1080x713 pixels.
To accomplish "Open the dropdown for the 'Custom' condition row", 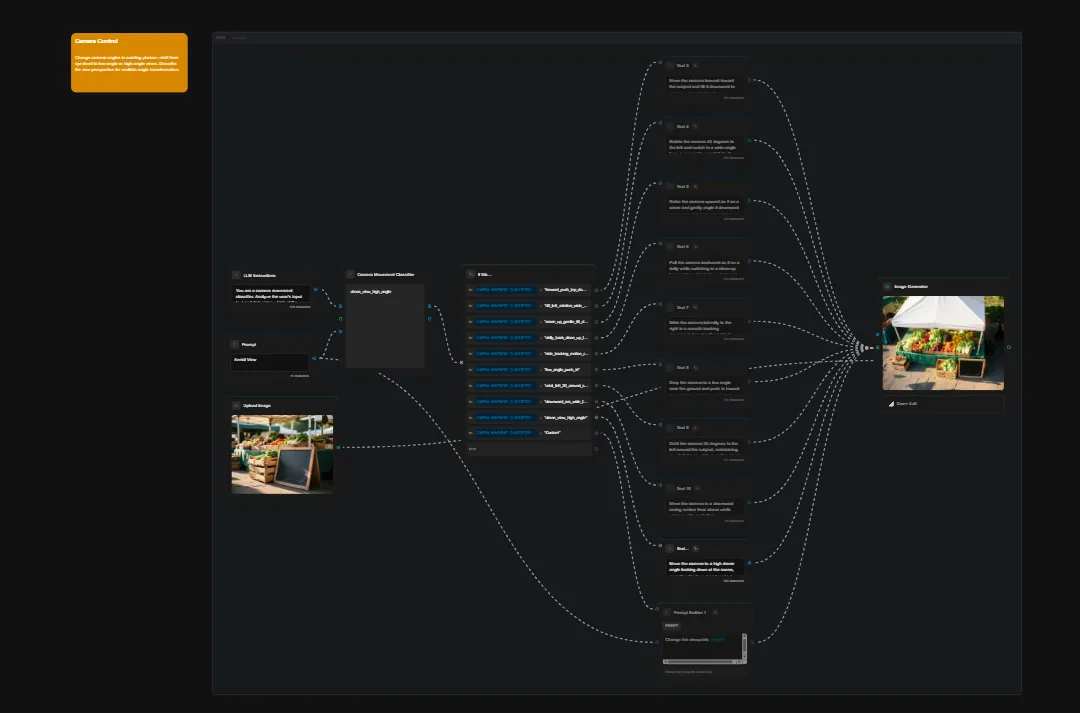I will [x=507, y=432].
